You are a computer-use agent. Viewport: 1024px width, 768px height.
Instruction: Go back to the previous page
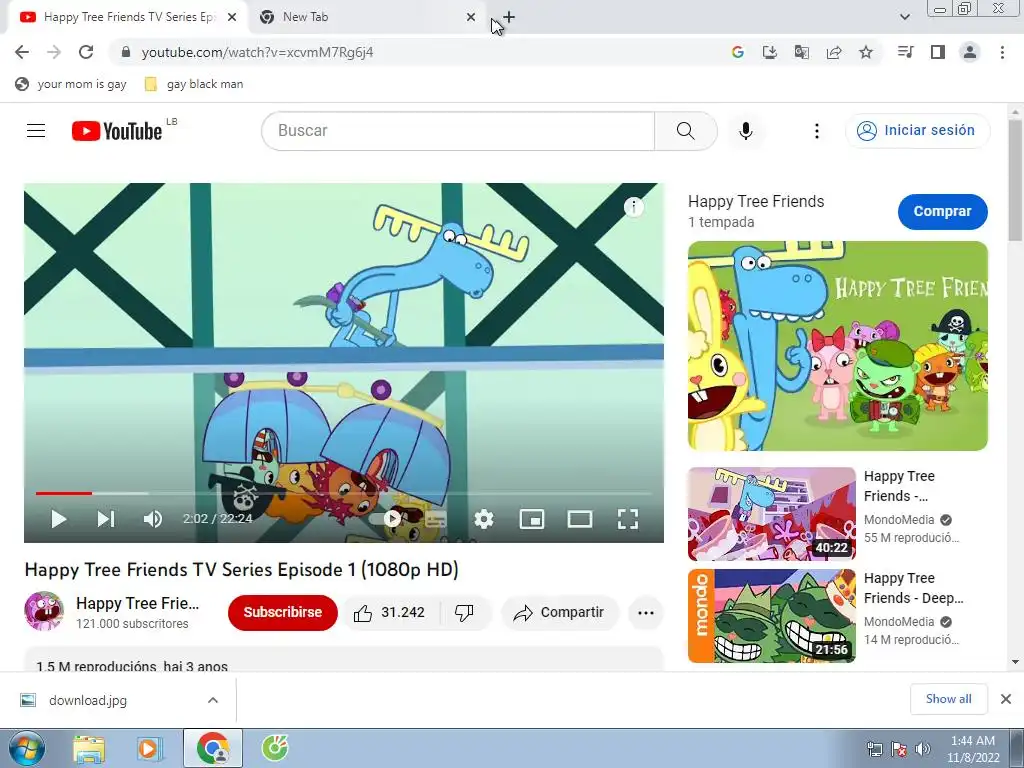click(x=22, y=52)
